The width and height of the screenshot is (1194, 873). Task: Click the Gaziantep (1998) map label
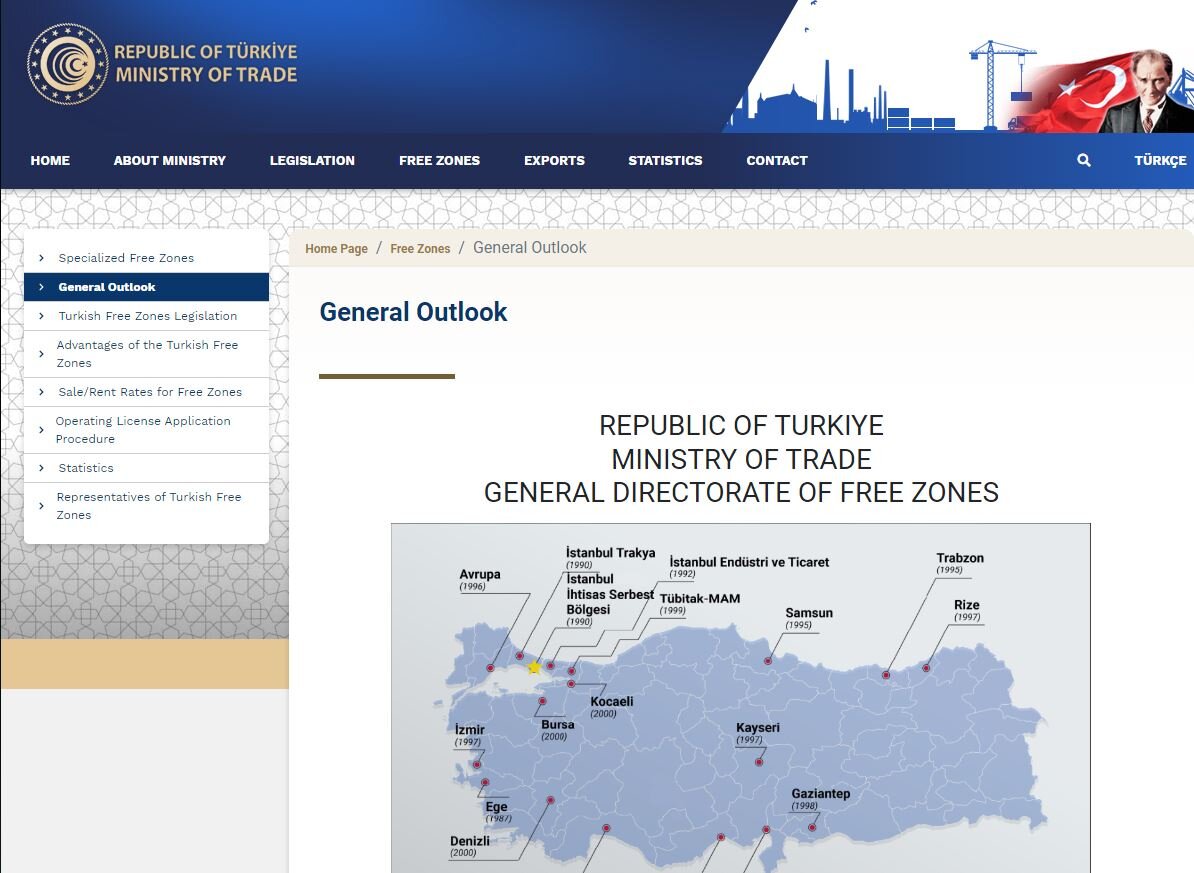coord(820,799)
